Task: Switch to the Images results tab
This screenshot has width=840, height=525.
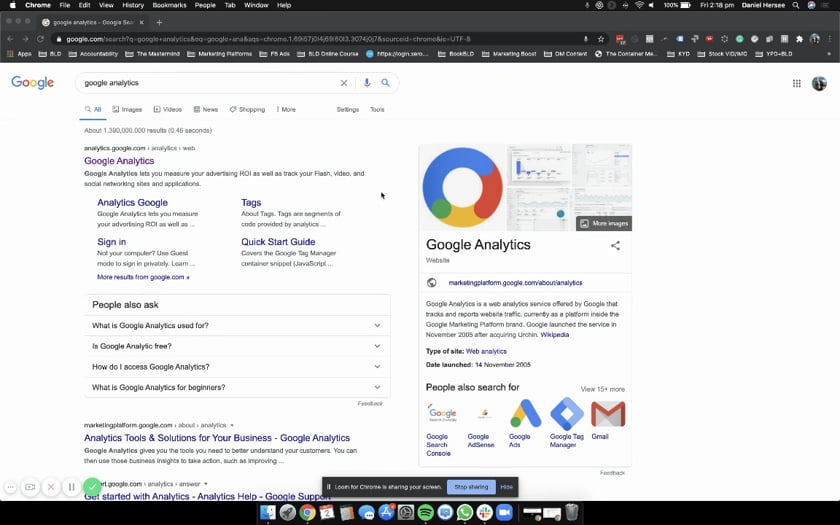Action: click(x=128, y=109)
